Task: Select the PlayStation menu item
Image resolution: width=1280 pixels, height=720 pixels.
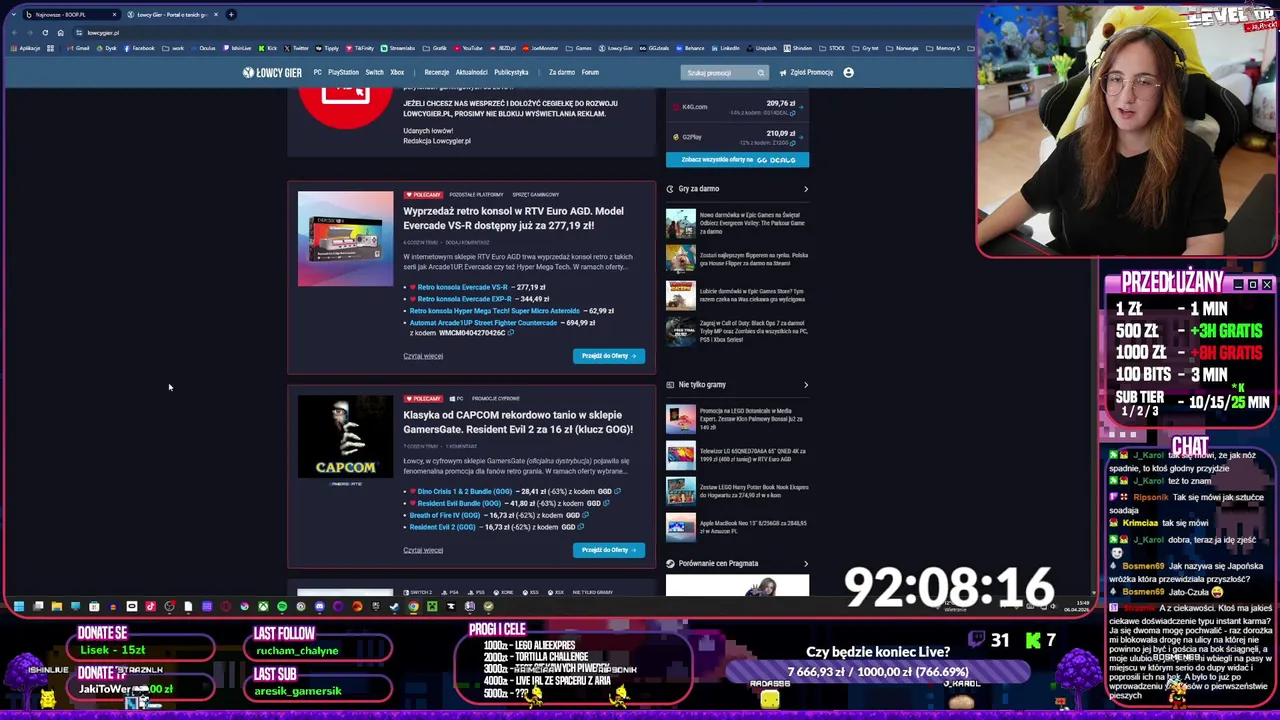Action: (x=343, y=72)
